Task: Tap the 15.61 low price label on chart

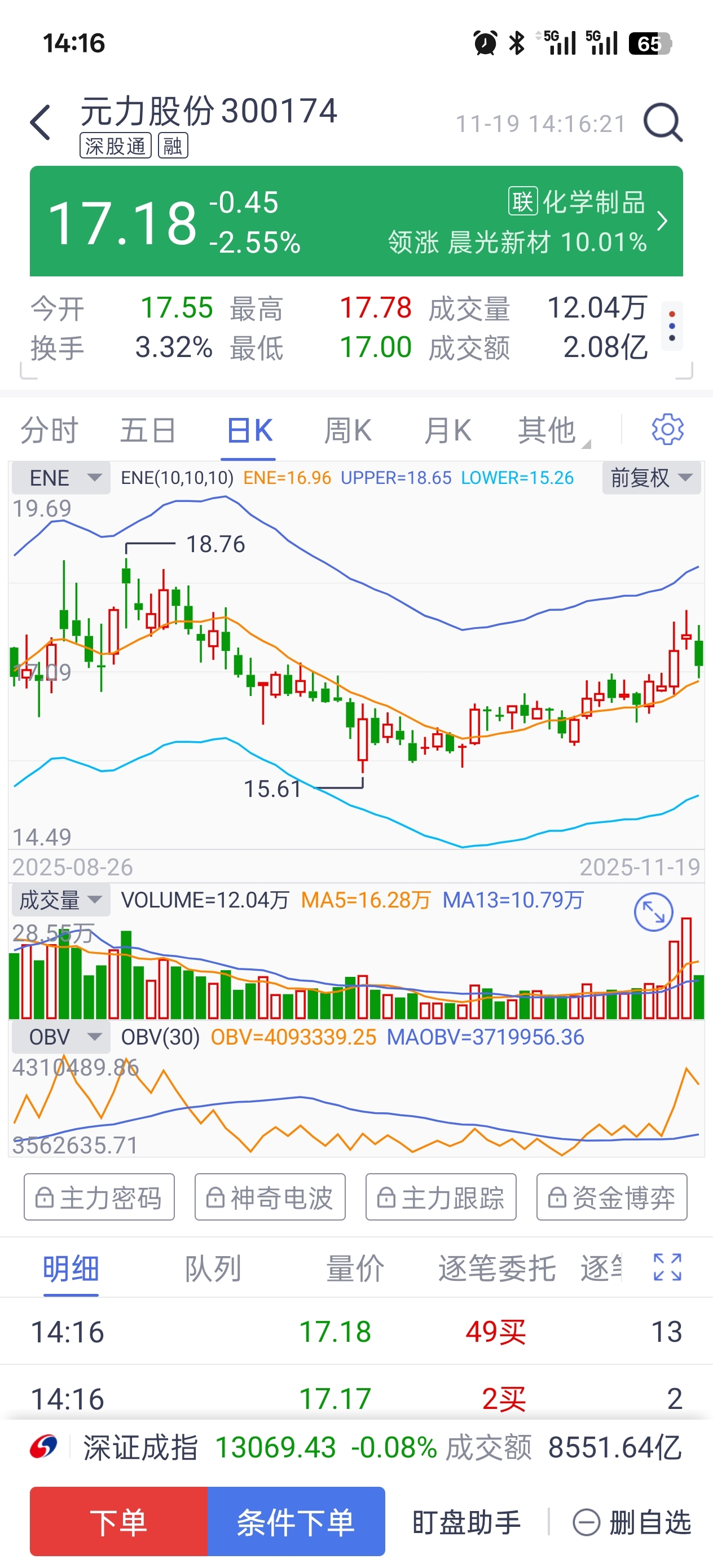Action: [x=273, y=789]
